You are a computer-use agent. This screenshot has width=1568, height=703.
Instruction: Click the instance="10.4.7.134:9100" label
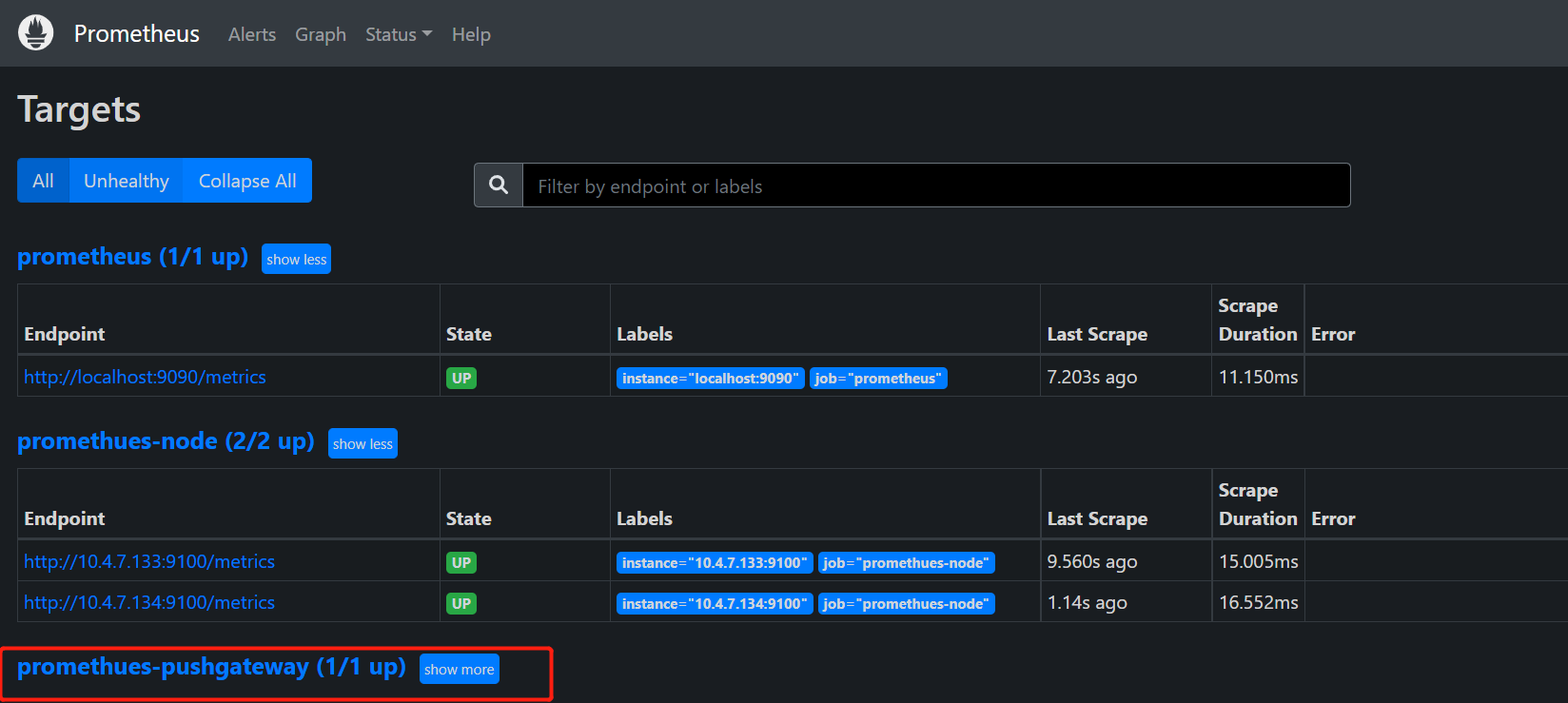tap(715, 604)
